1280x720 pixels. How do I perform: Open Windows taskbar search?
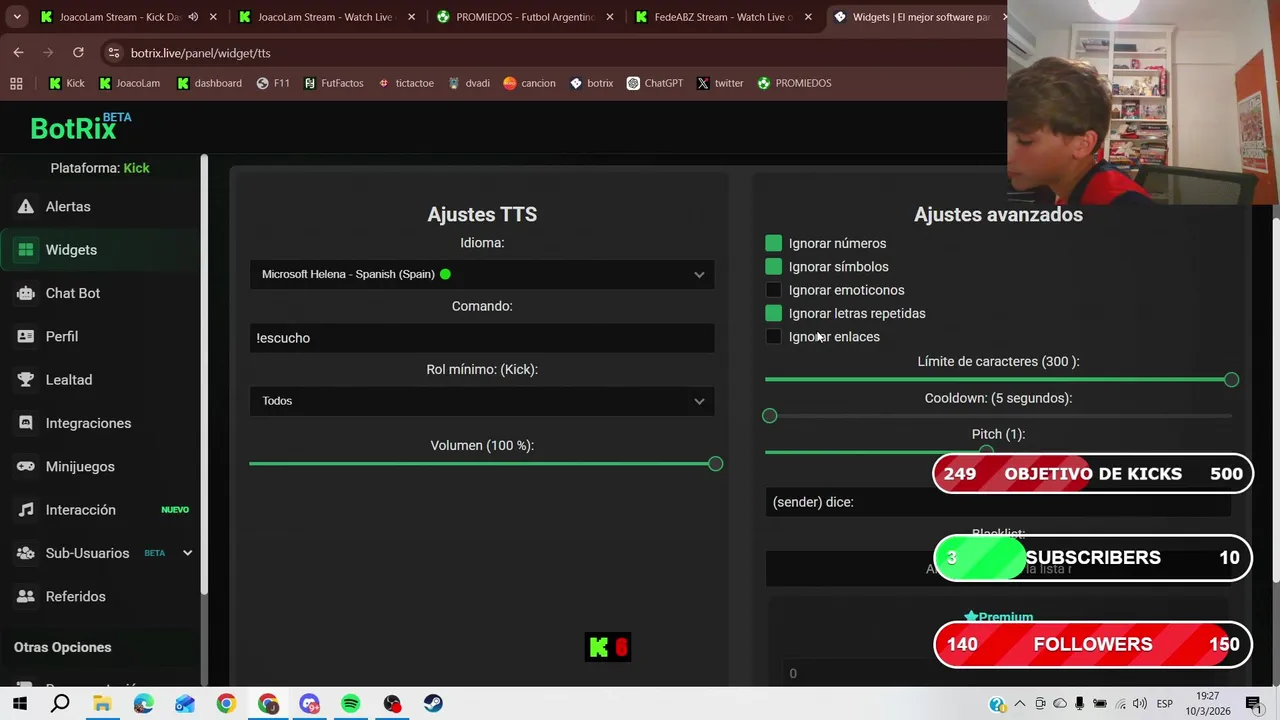pyautogui.click(x=60, y=704)
